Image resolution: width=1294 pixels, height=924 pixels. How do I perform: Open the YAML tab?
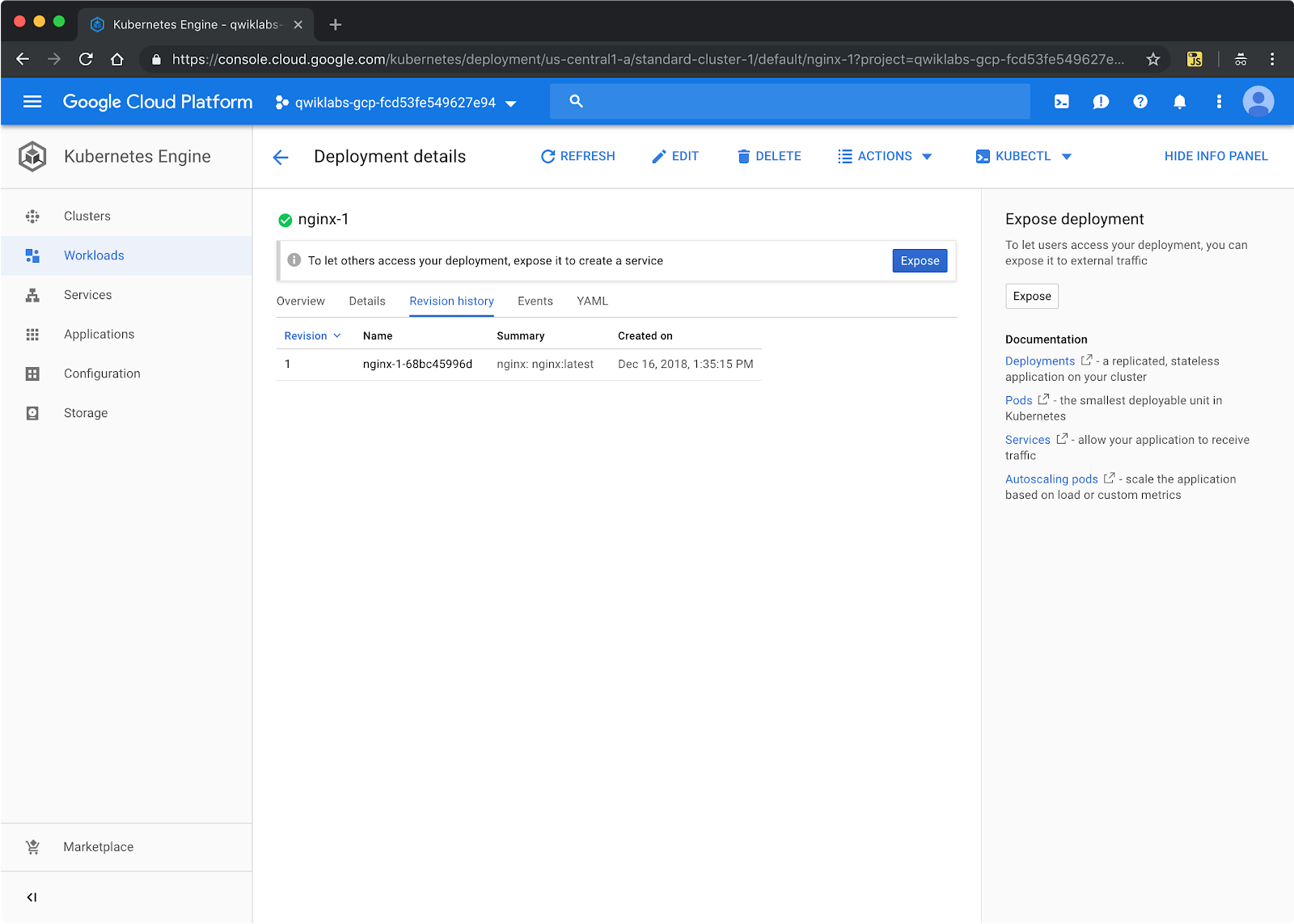click(592, 302)
